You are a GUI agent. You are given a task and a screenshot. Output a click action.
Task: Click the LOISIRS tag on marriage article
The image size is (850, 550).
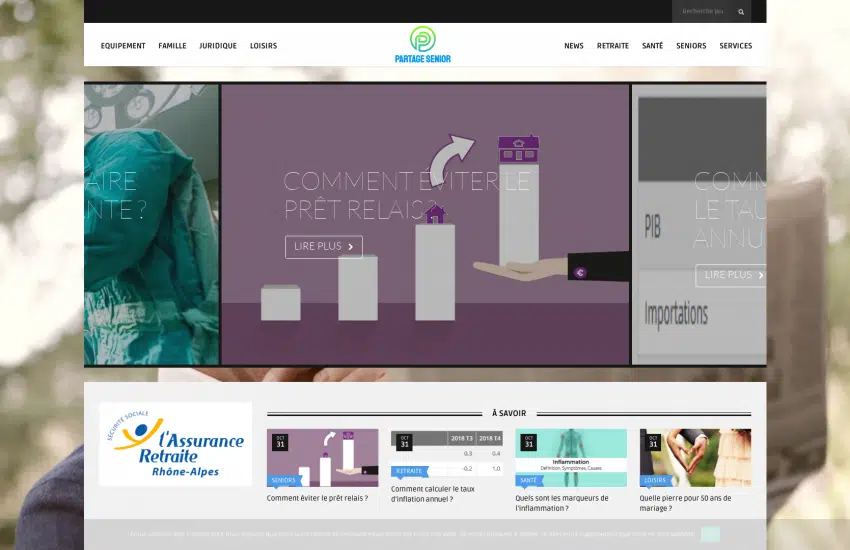coord(655,480)
